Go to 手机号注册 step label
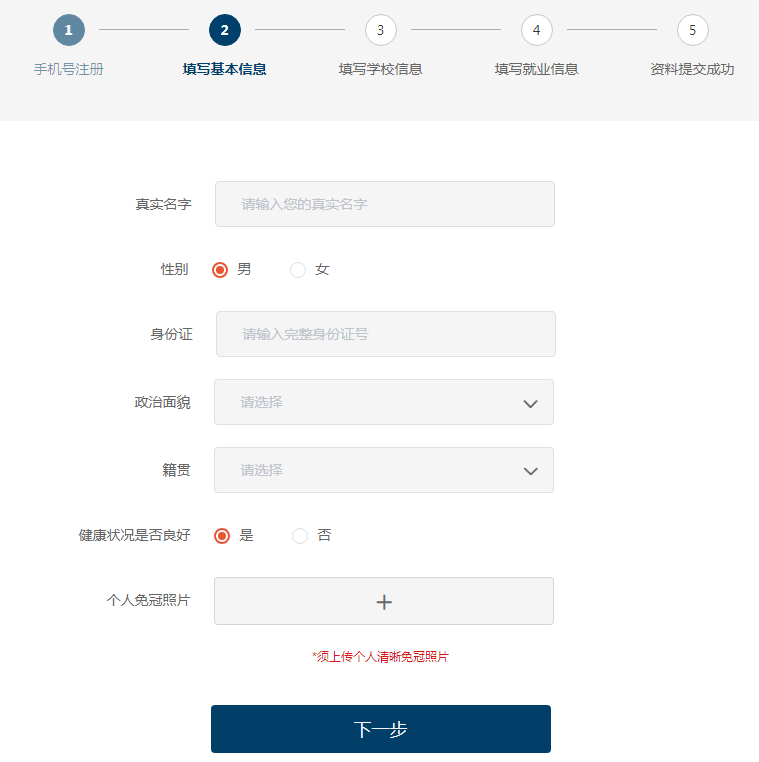This screenshot has height=762, width=759. point(69,69)
